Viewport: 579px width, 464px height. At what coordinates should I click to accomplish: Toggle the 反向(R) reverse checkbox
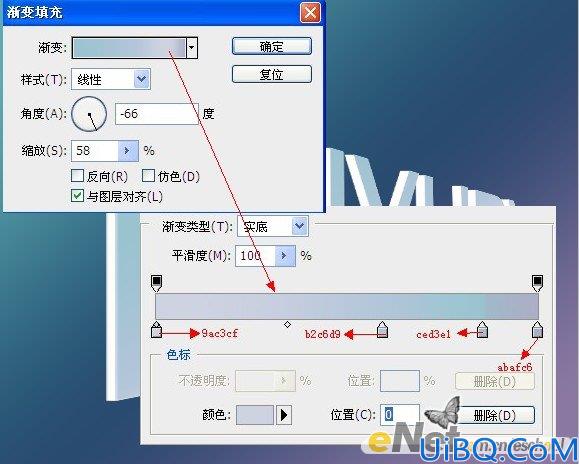(77, 175)
